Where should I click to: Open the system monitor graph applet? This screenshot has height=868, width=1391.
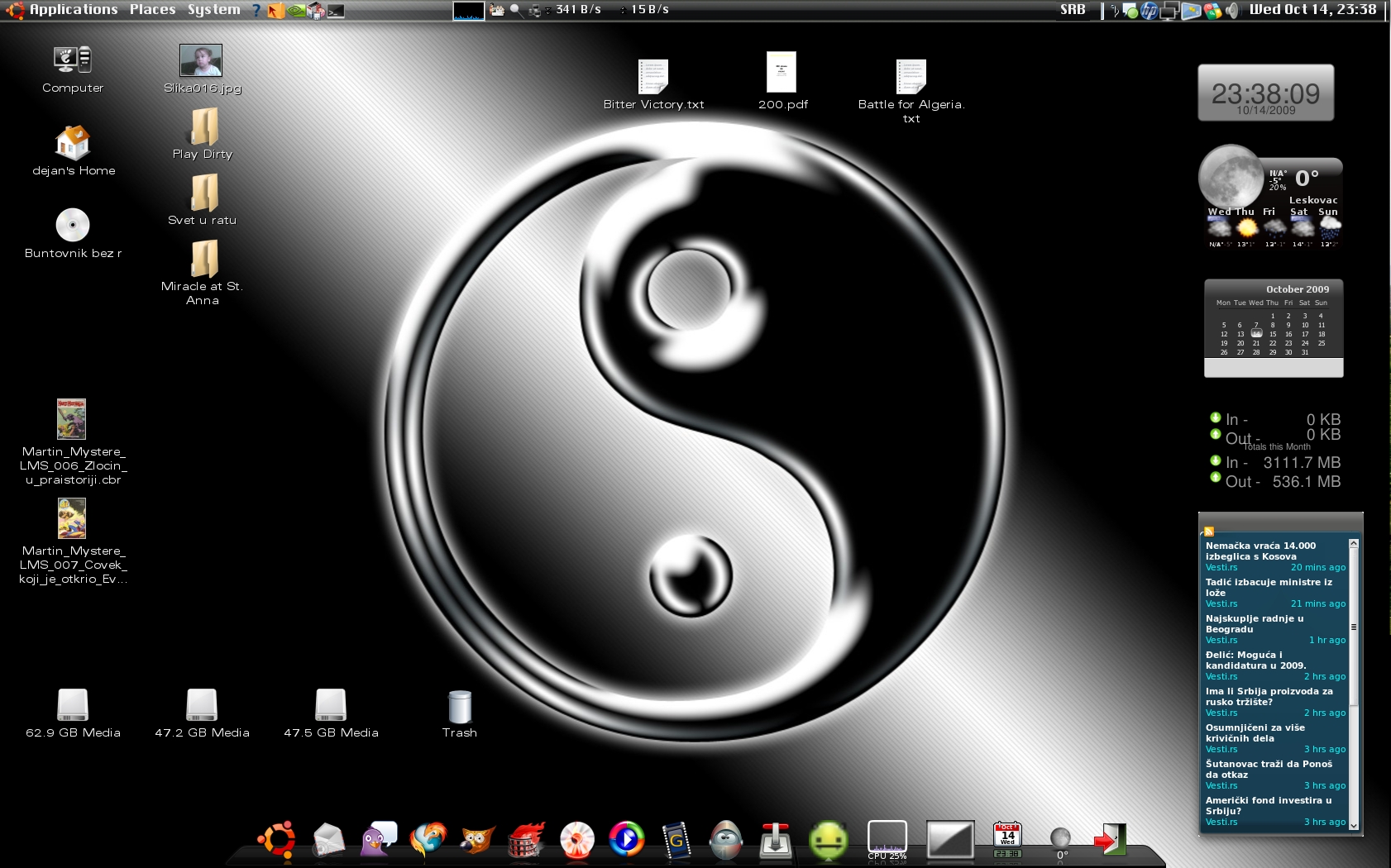pyautogui.click(x=469, y=11)
